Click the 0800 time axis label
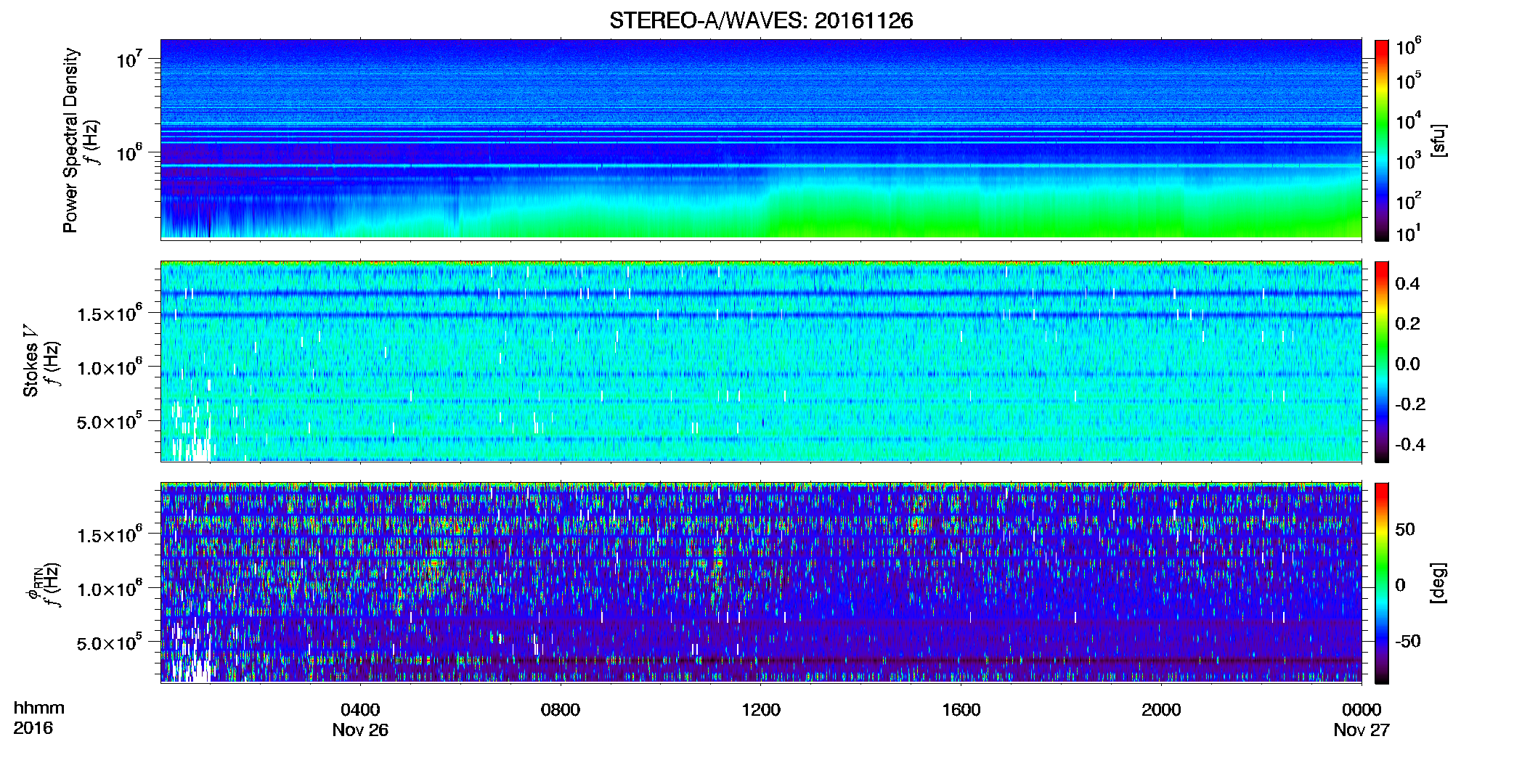 pos(561,710)
